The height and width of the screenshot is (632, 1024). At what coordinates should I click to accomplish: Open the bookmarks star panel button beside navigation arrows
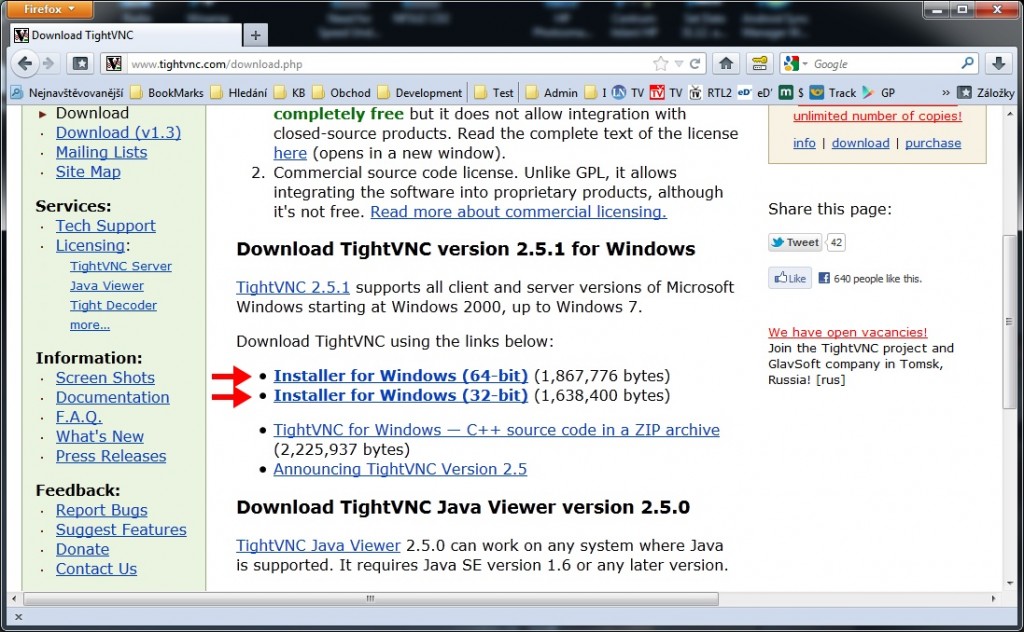(x=80, y=63)
